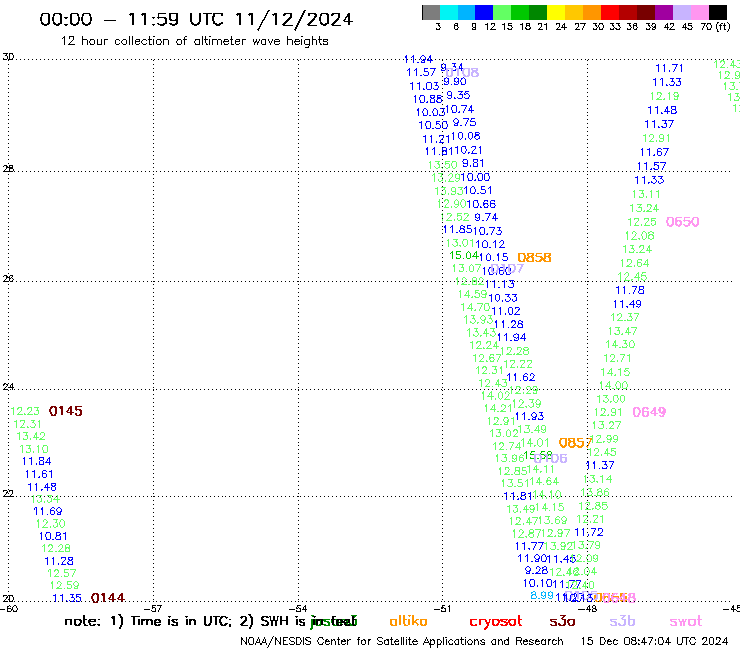Click the wave height value 14.00
The width and height of the screenshot is (740, 650).
[x=614, y=386]
